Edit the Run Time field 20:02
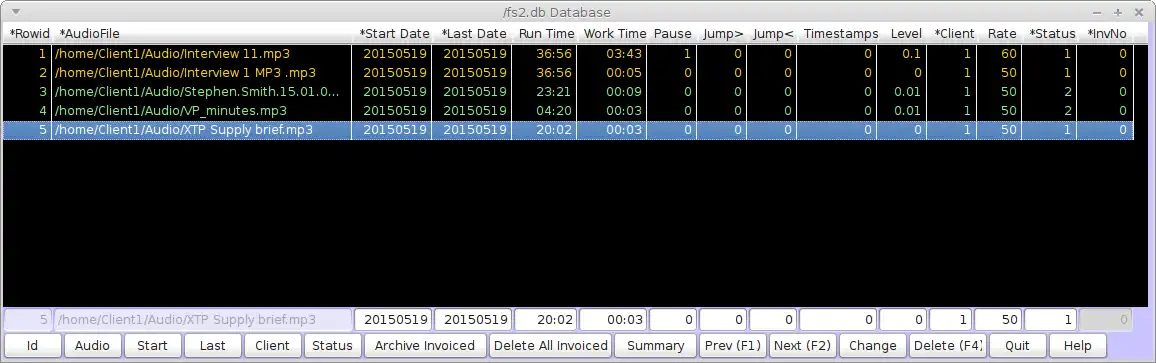 click(546, 319)
